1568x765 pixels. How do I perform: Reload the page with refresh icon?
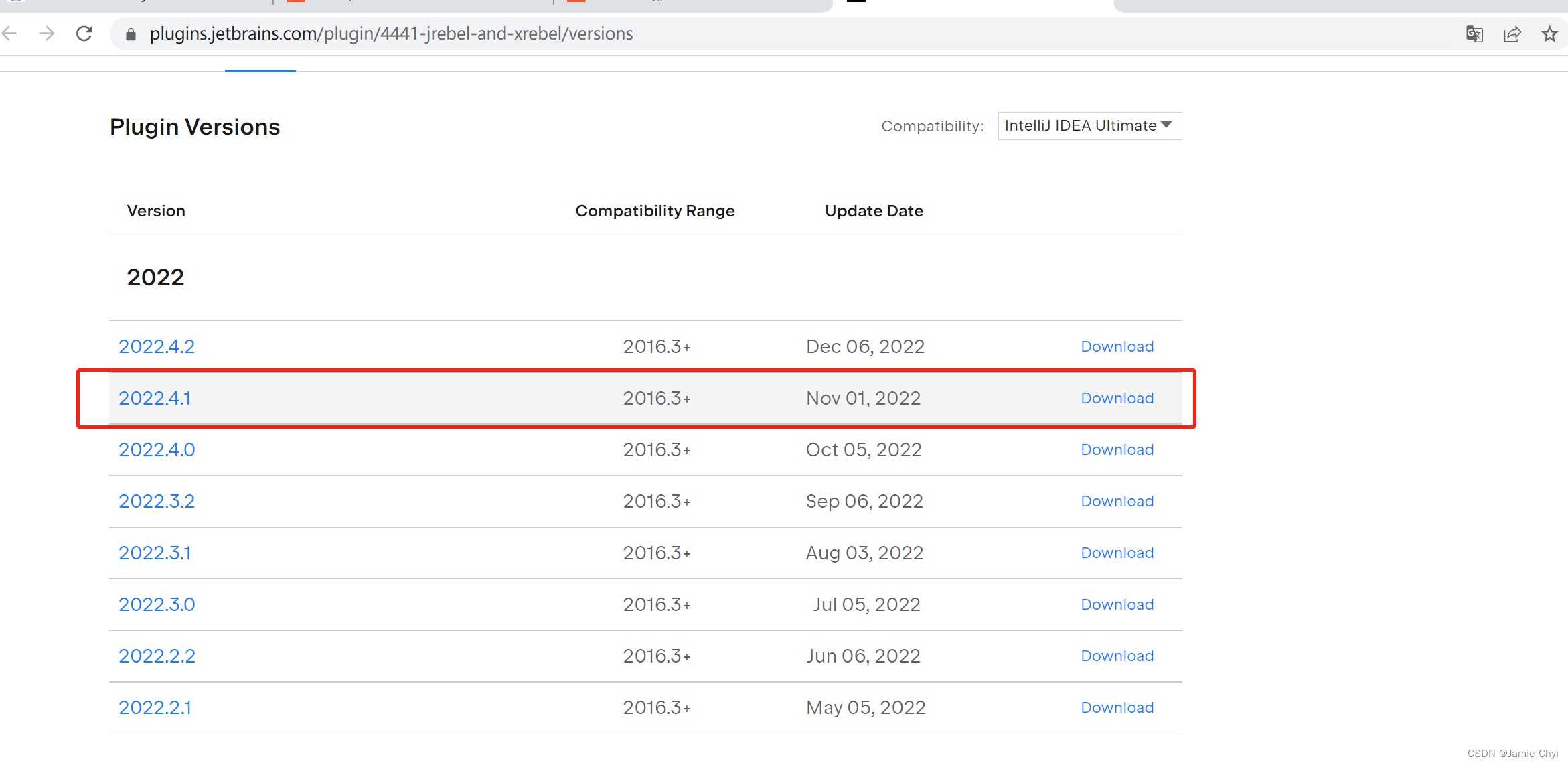pos(84,33)
